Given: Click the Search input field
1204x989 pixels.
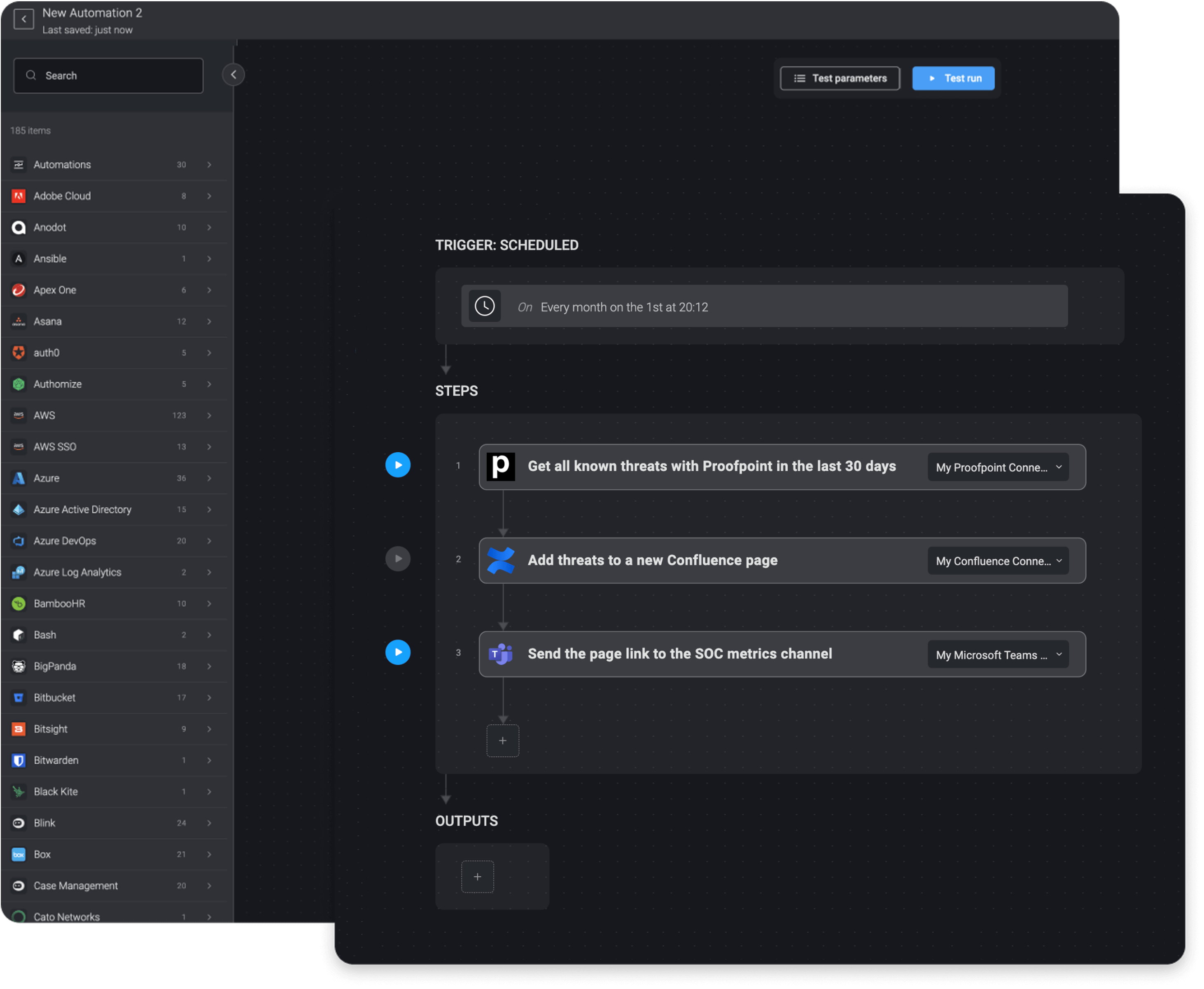Looking at the screenshot, I should tap(108, 76).
